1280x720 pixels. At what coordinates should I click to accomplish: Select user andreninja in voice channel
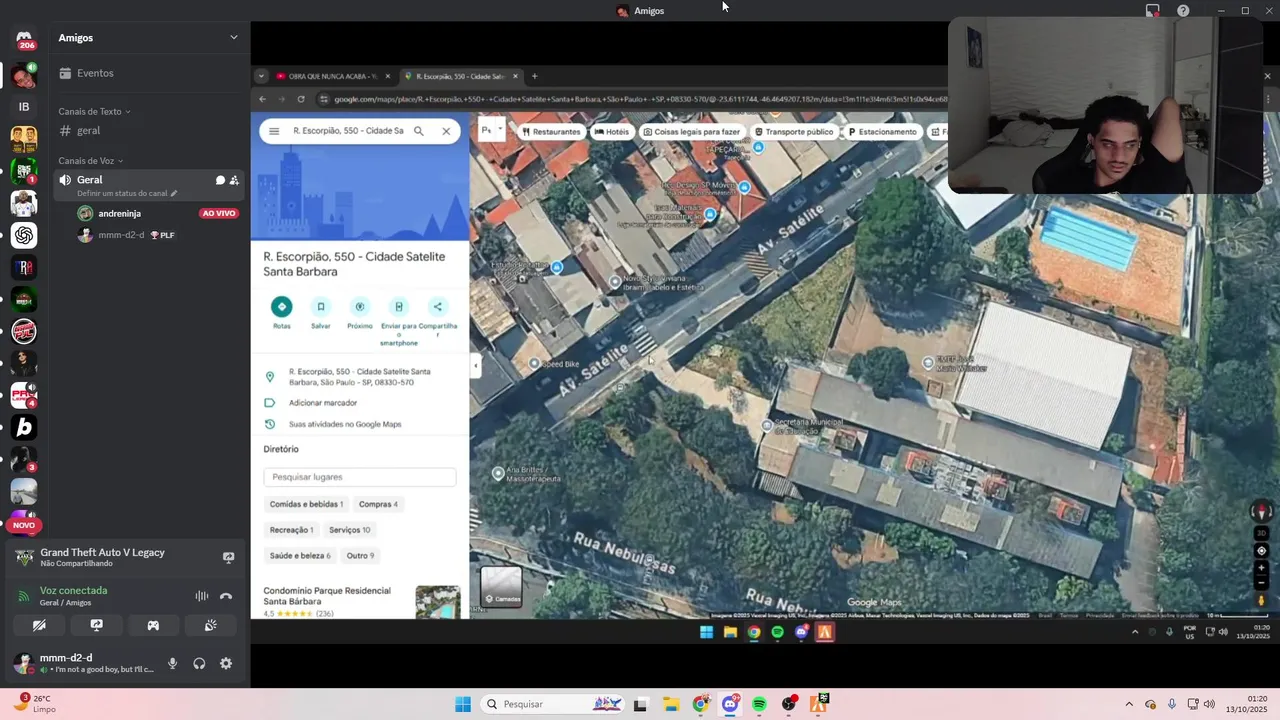point(119,213)
